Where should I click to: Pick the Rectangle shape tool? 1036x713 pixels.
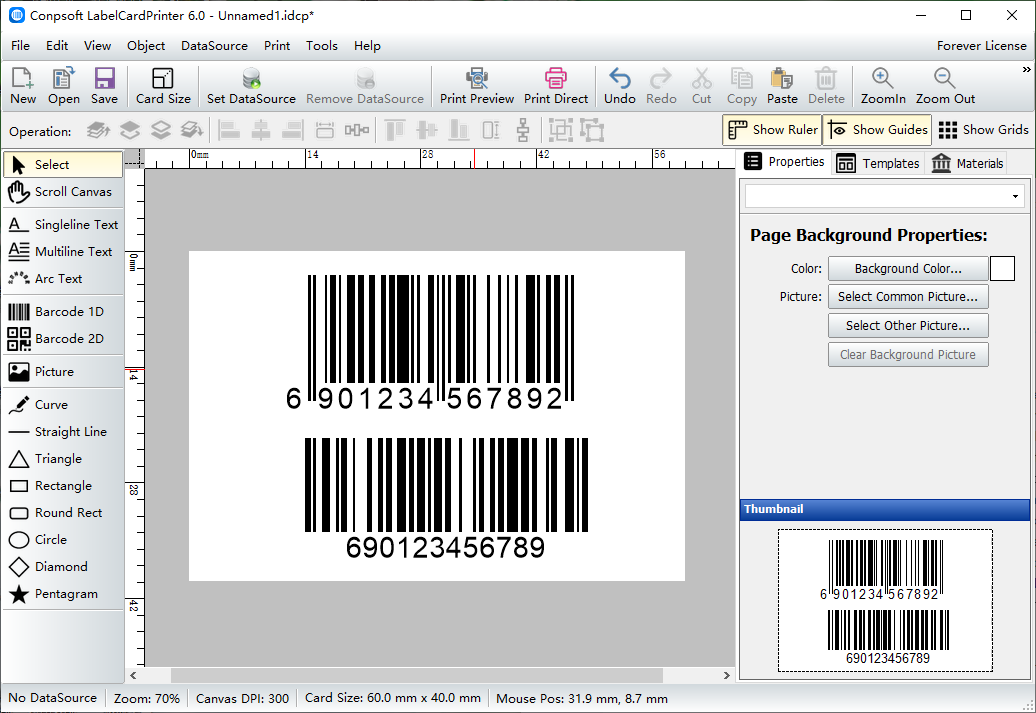63,486
